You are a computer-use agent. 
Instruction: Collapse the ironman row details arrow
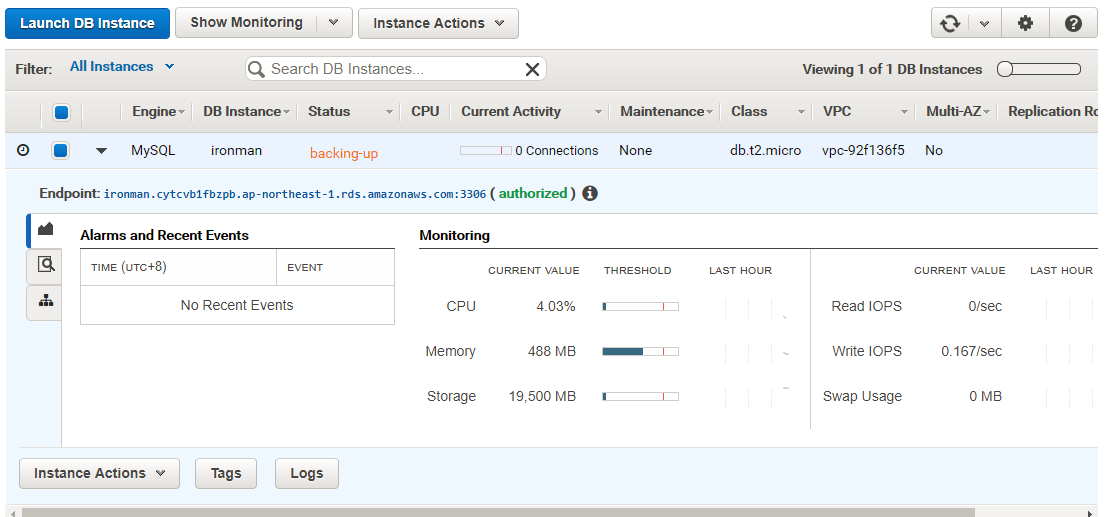(101, 151)
